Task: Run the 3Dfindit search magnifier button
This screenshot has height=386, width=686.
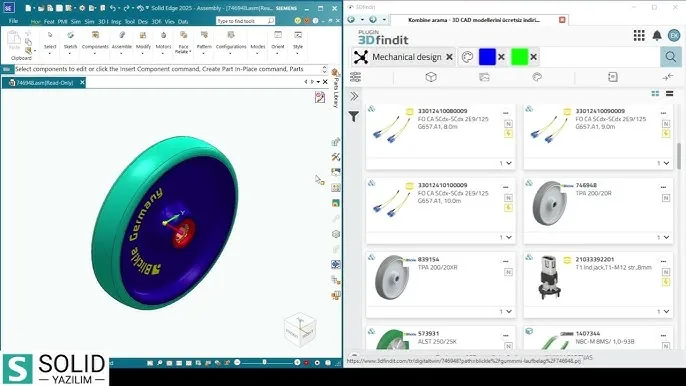Action: coord(670,57)
